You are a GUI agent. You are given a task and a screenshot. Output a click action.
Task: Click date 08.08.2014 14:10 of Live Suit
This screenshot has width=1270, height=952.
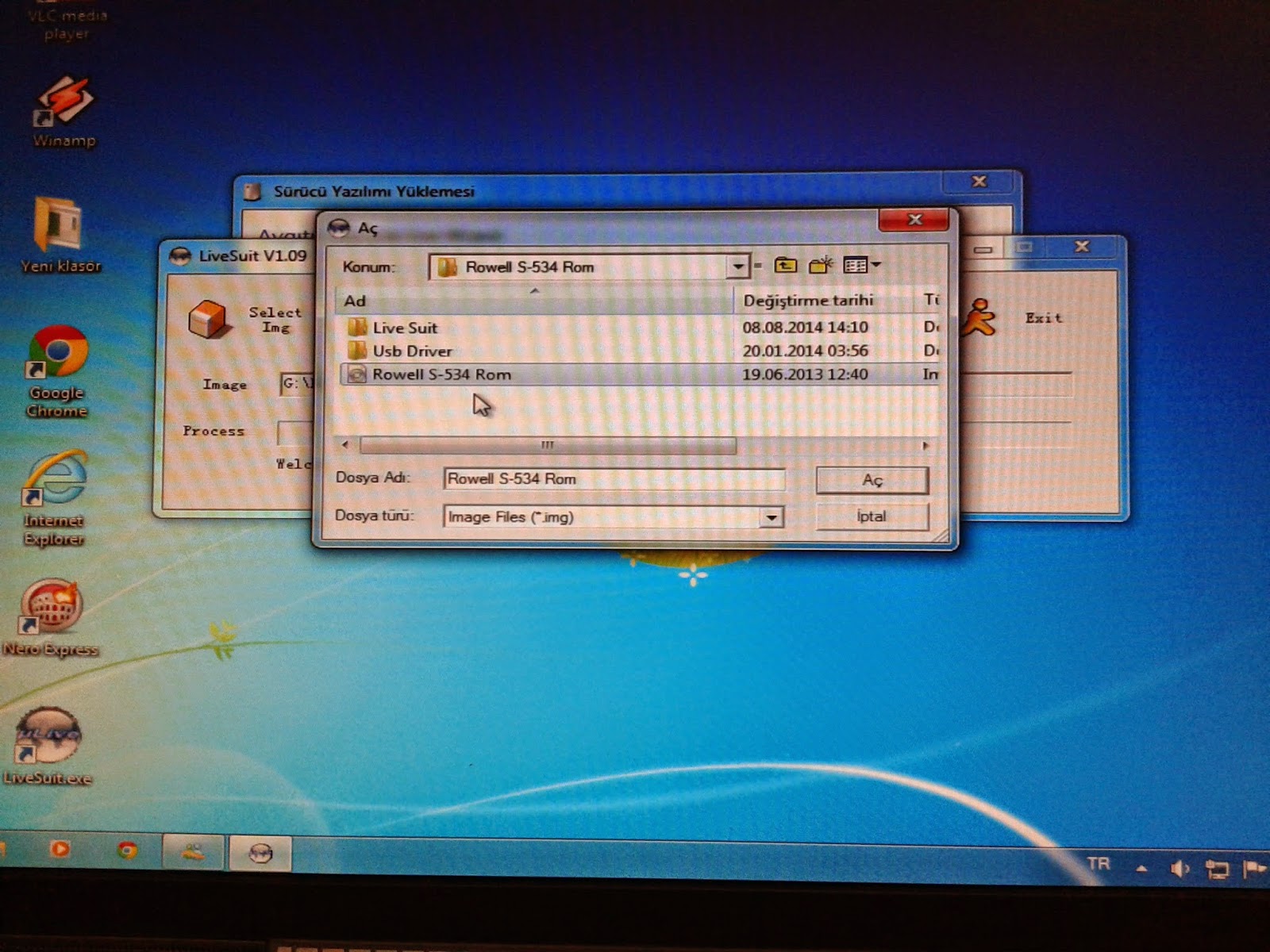805,328
